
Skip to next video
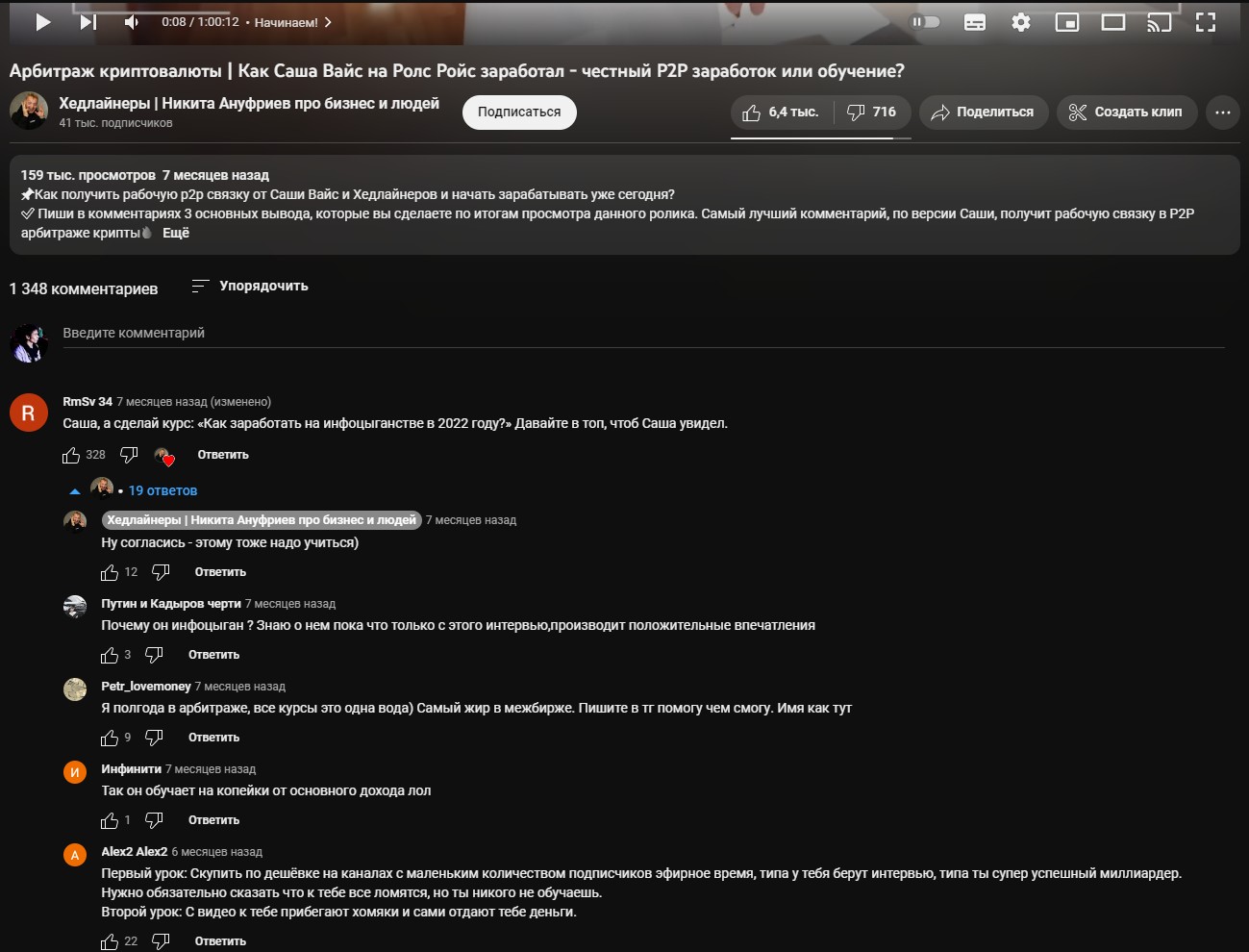(87, 22)
